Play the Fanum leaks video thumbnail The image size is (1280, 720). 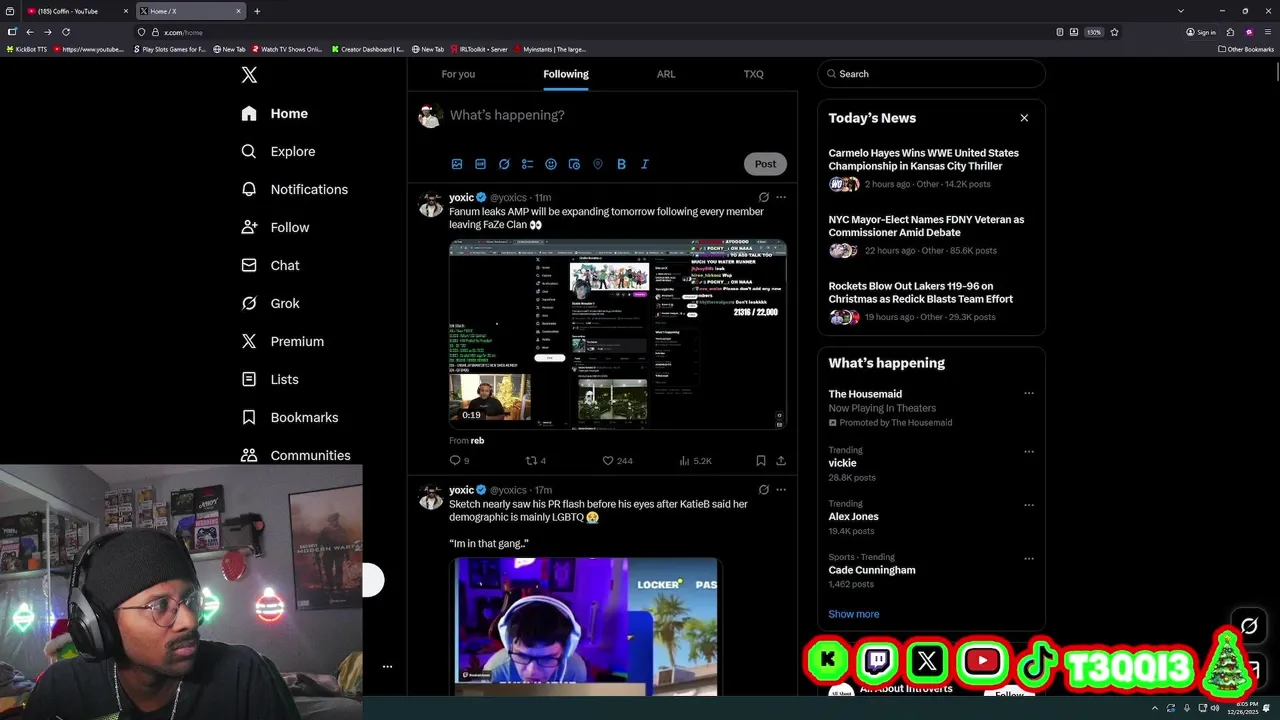[618, 334]
